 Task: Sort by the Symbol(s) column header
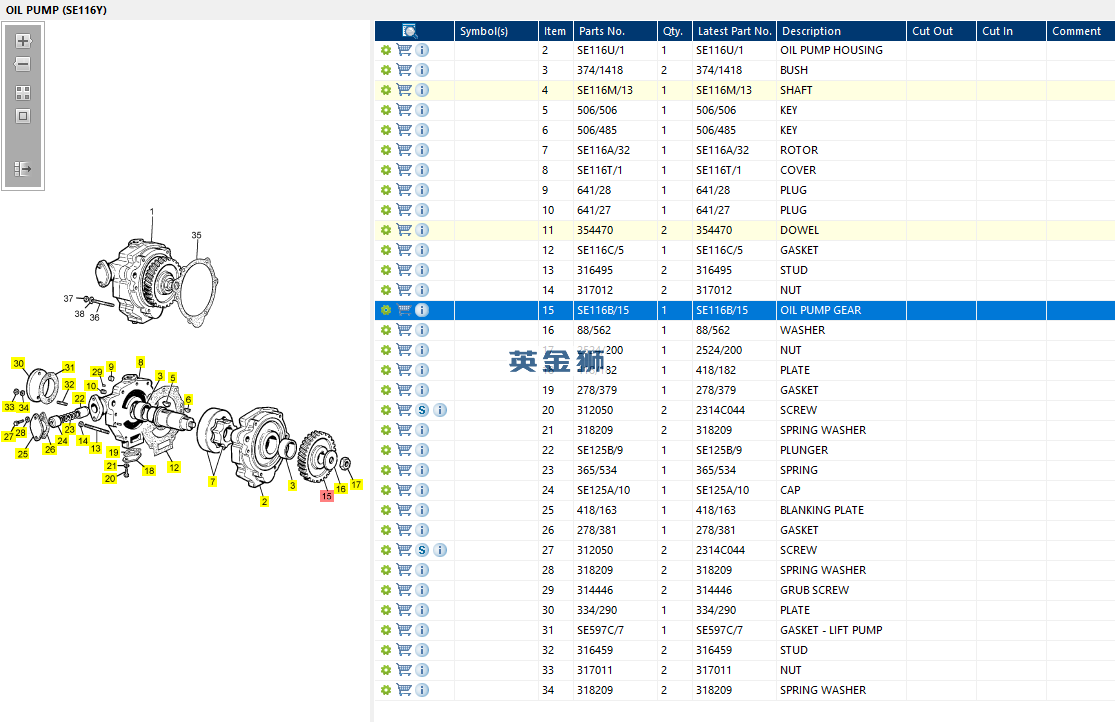[x=496, y=31]
